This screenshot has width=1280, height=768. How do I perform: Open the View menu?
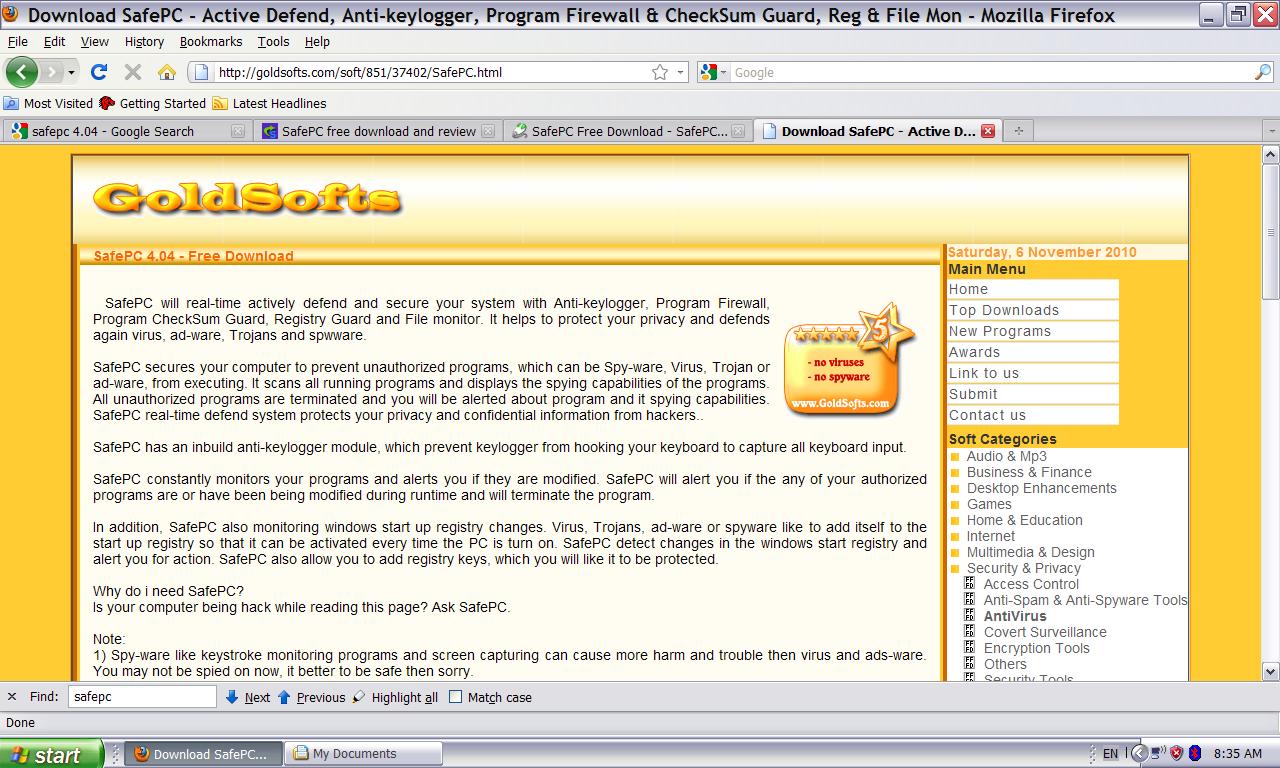coord(94,41)
